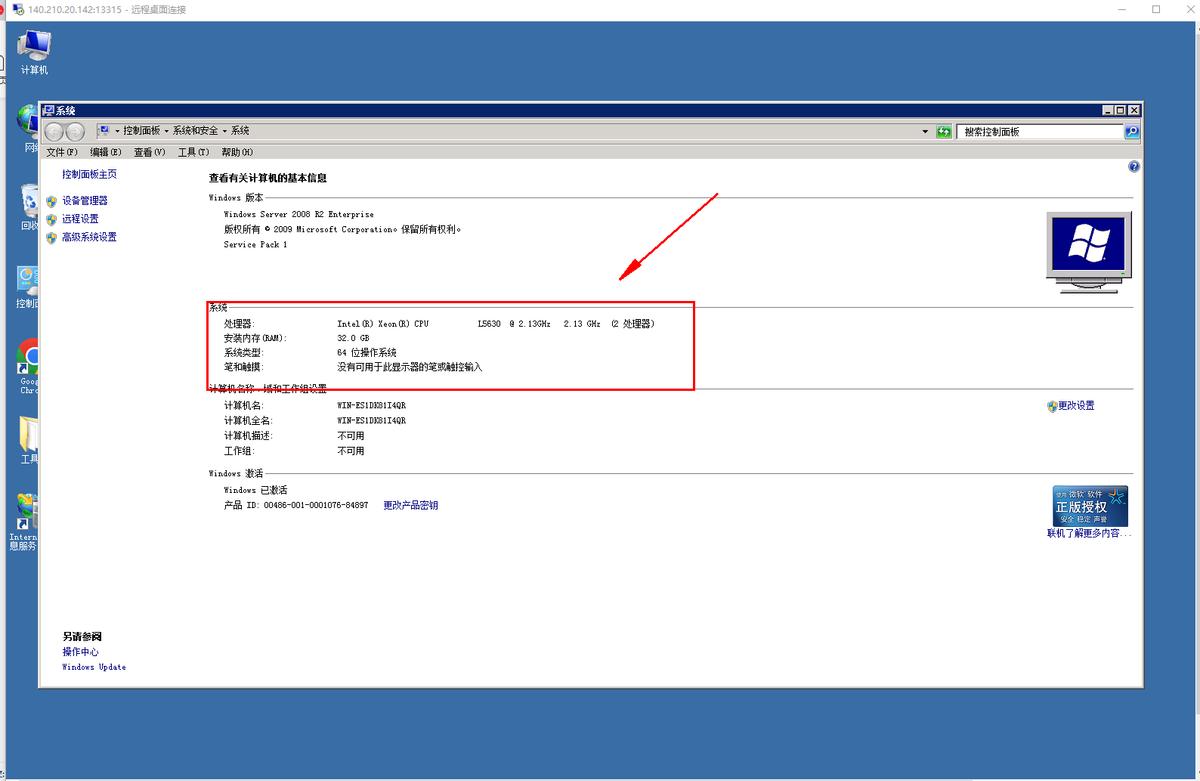Click the search magnifier in the search box
Viewport: 1200px width, 781px height.
[x=1130, y=131]
